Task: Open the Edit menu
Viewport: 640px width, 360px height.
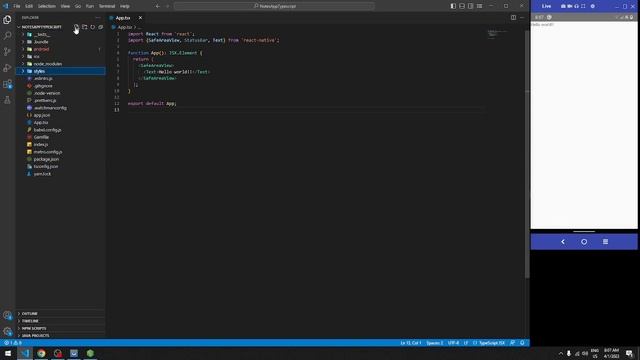Action: pos(29,6)
